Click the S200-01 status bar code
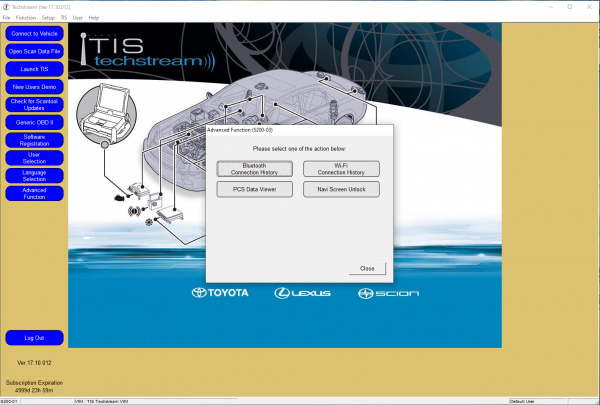600x405 pixels. pos(9,402)
